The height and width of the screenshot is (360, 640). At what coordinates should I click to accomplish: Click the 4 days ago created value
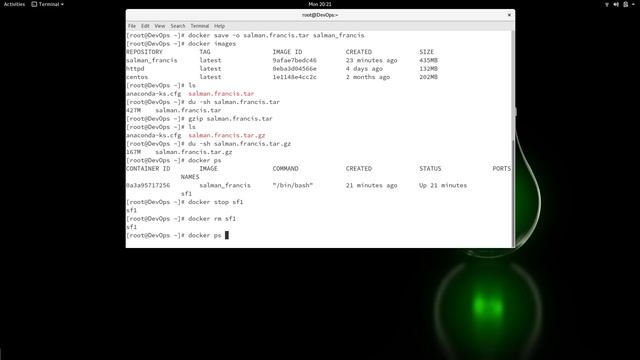click(364, 69)
